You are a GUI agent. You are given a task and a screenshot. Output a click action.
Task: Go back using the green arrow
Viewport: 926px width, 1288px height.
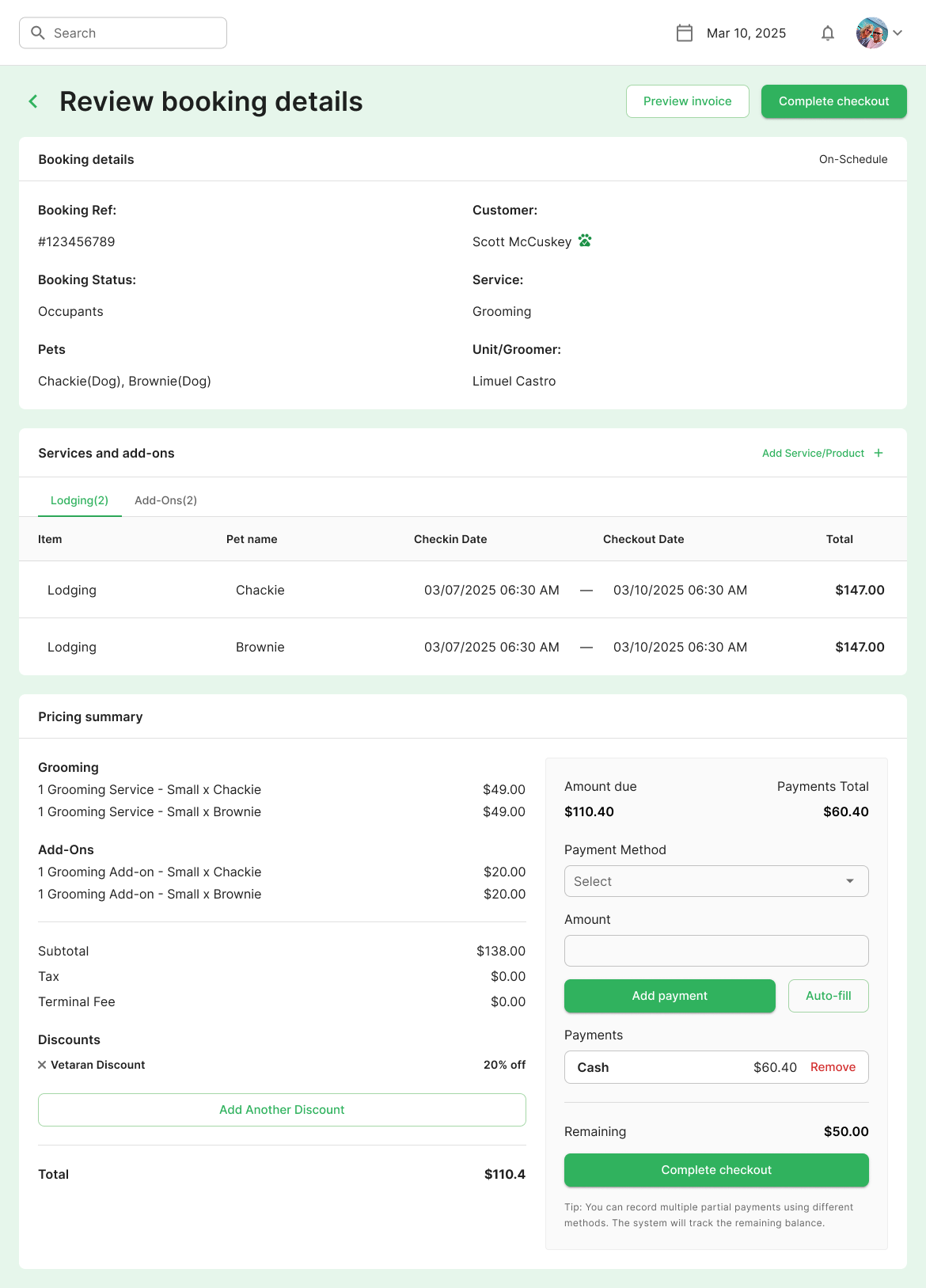[x=33, y=101]
